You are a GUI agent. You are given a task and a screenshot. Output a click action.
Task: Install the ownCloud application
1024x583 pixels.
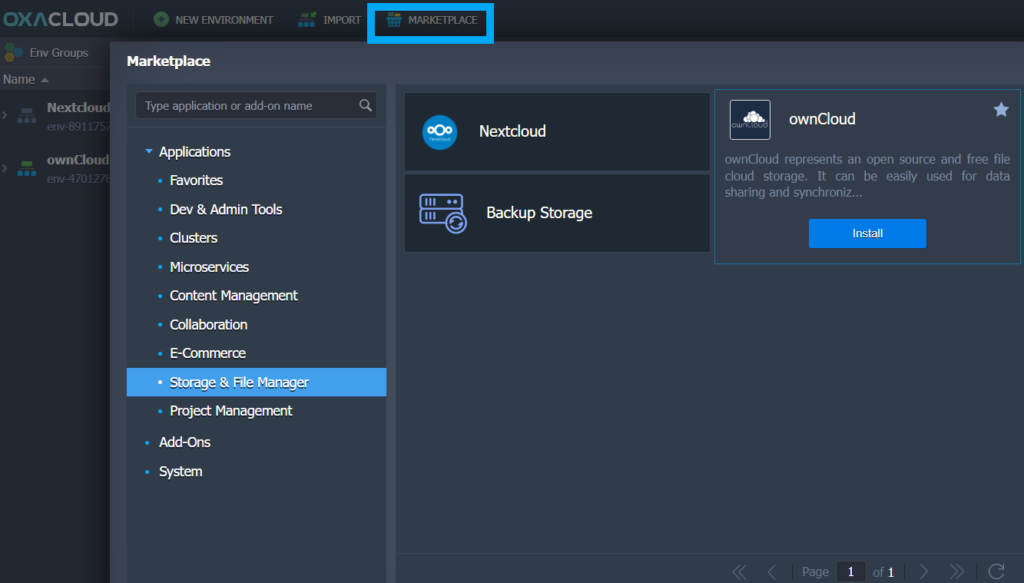pos(867,233)
